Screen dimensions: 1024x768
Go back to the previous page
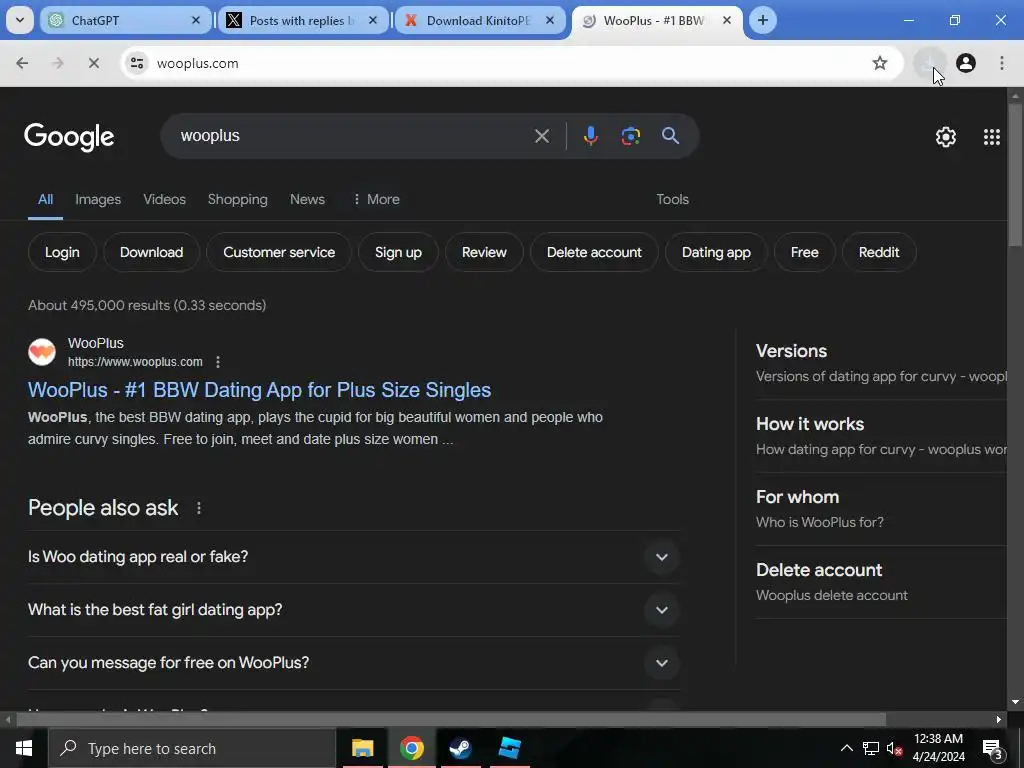[22, 63]
